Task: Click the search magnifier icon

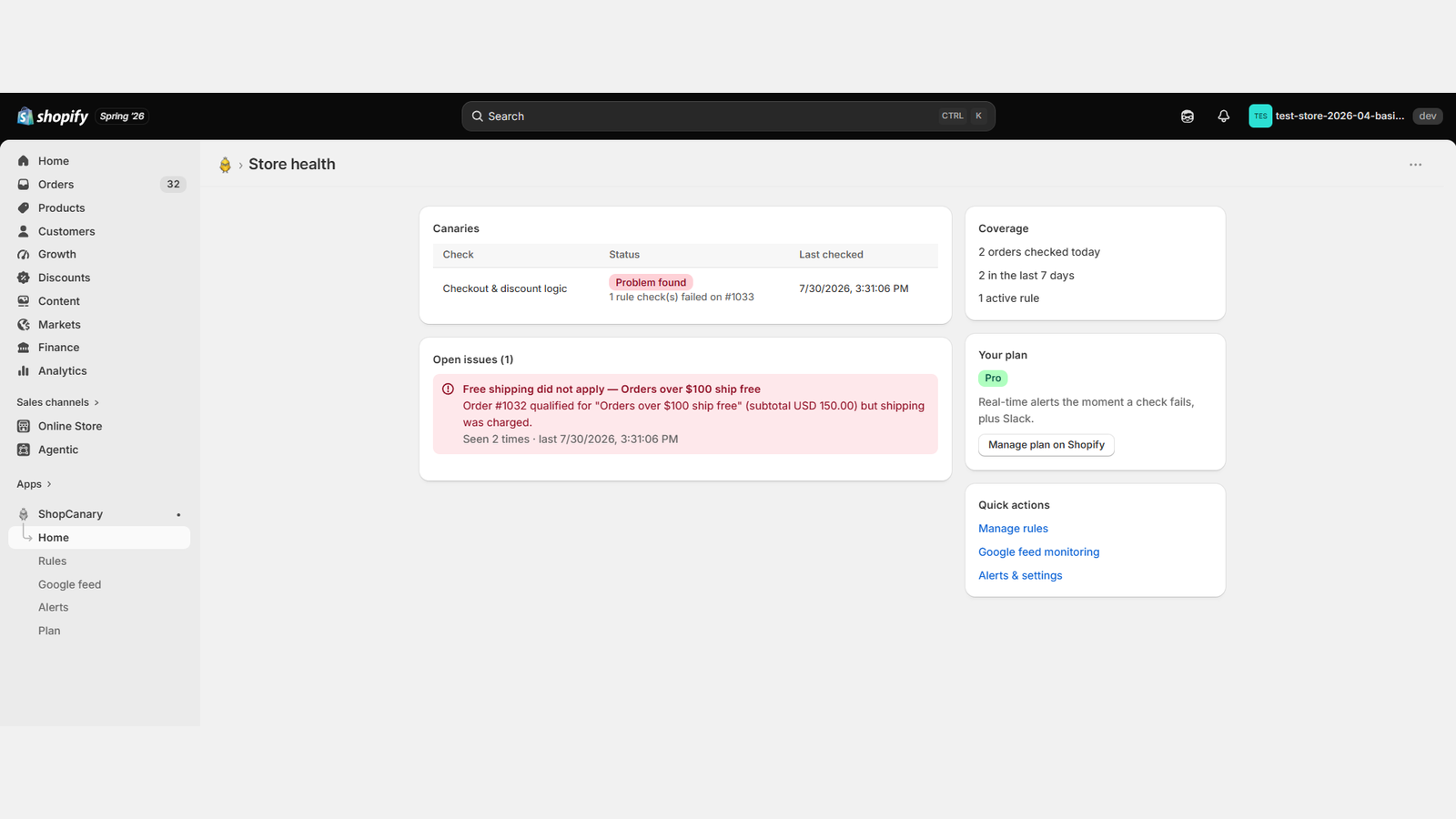Action: tap(477, 116)
